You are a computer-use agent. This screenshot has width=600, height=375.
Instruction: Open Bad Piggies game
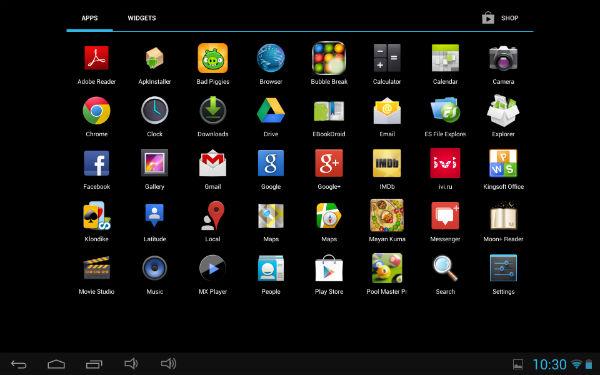[213, 58]
